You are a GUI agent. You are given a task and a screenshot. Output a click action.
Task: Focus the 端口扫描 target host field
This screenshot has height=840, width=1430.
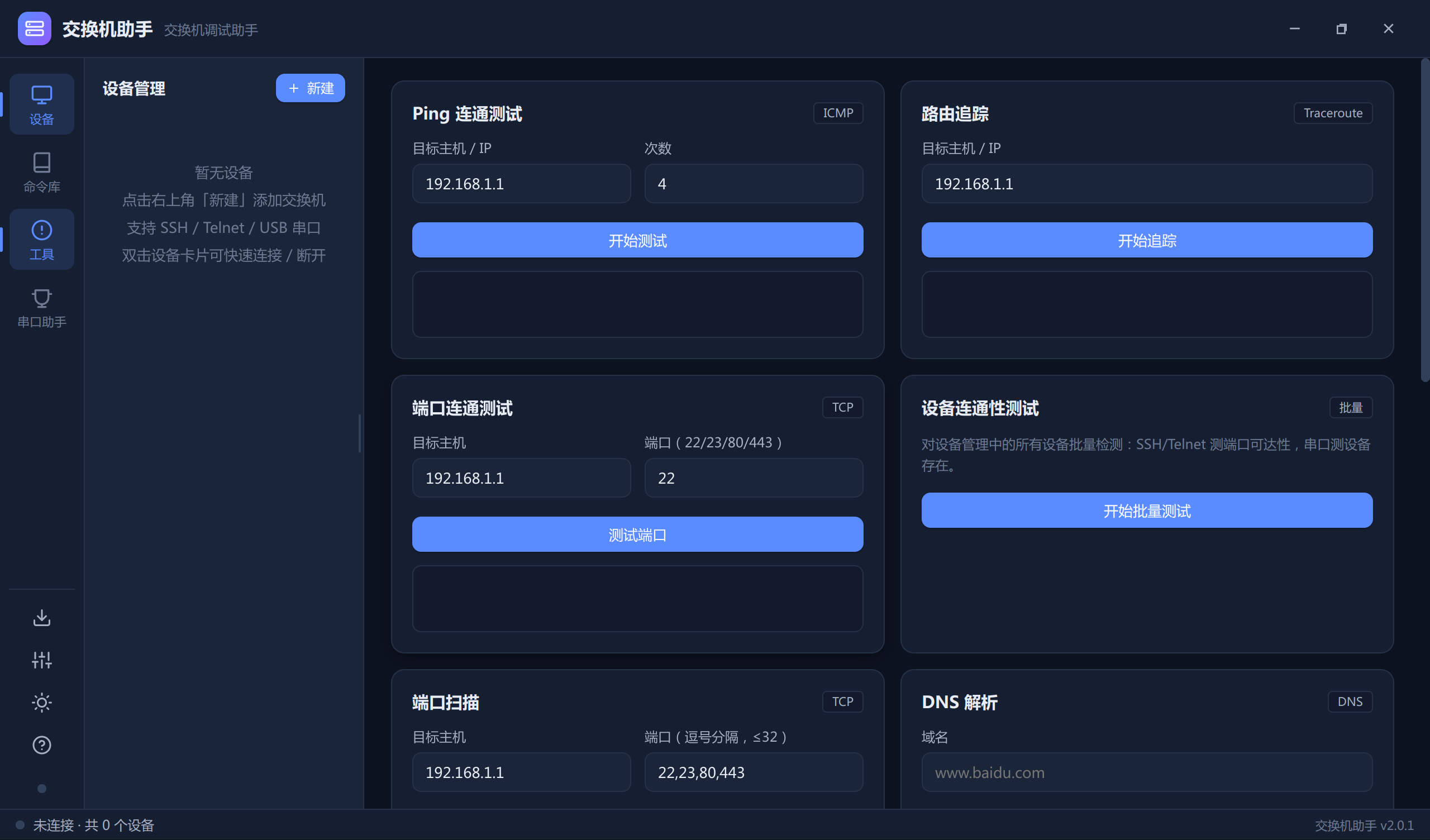click(x=521, y=772)
